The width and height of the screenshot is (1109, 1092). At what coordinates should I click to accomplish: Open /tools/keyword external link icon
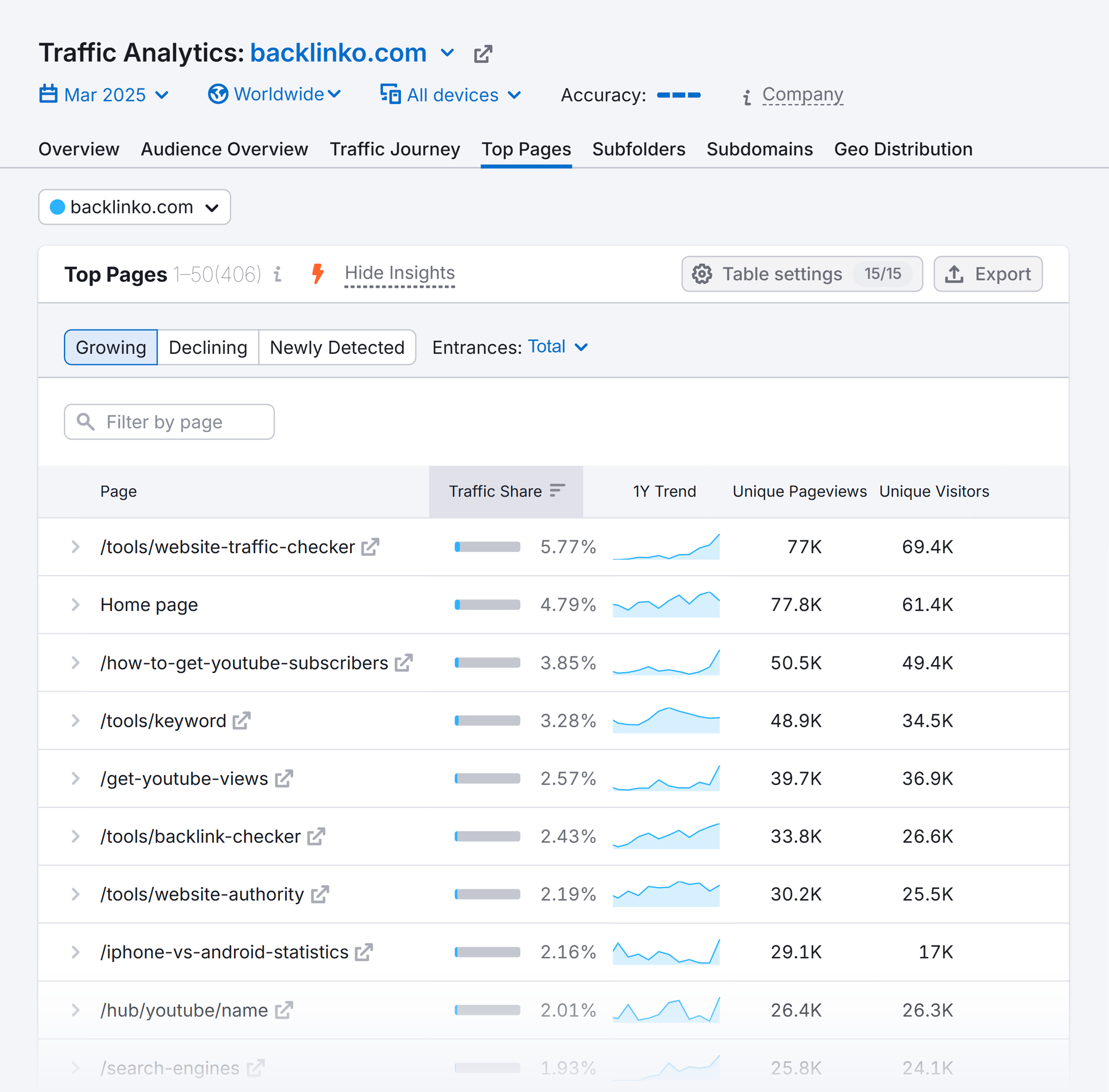tap(242, 720)
